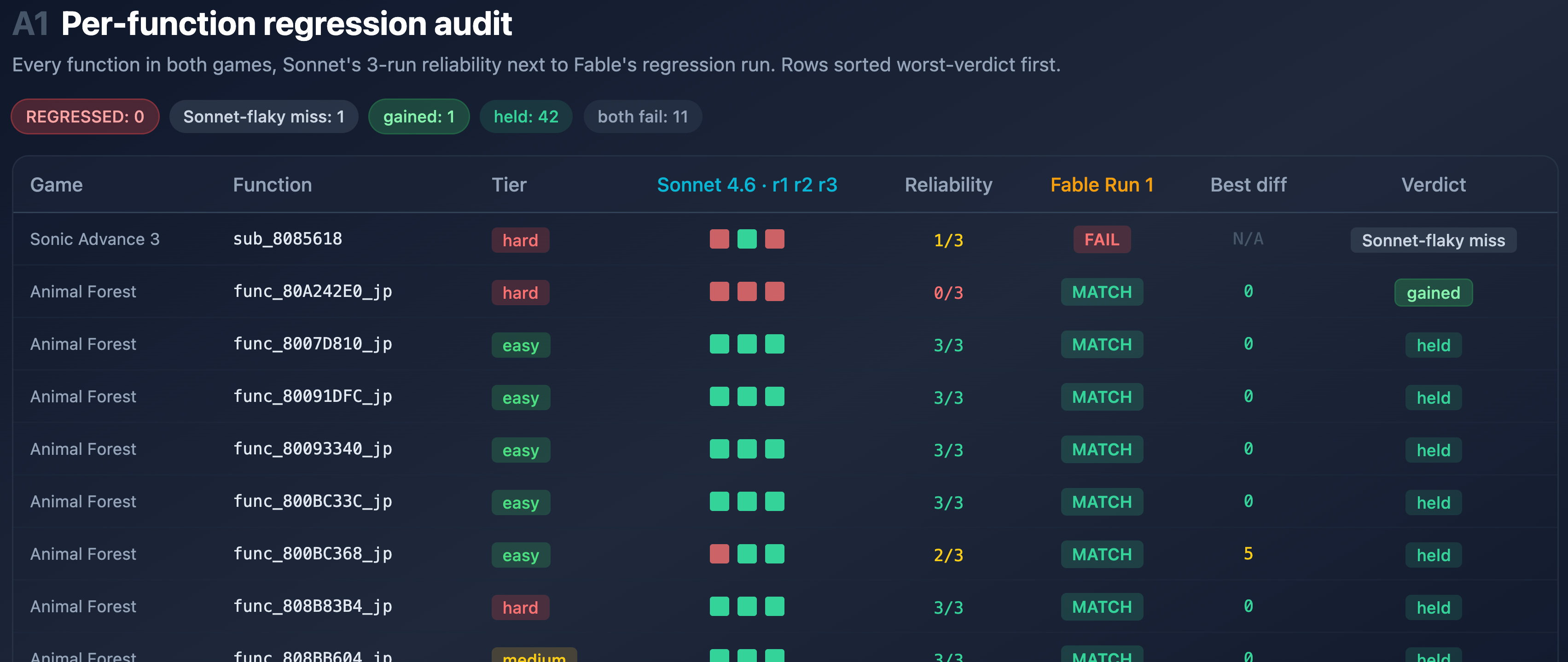Image resolution: width=1568 pixels, height=662 pixels.
Task: Click function name func_800BC33C_jp
Action: 312,501
